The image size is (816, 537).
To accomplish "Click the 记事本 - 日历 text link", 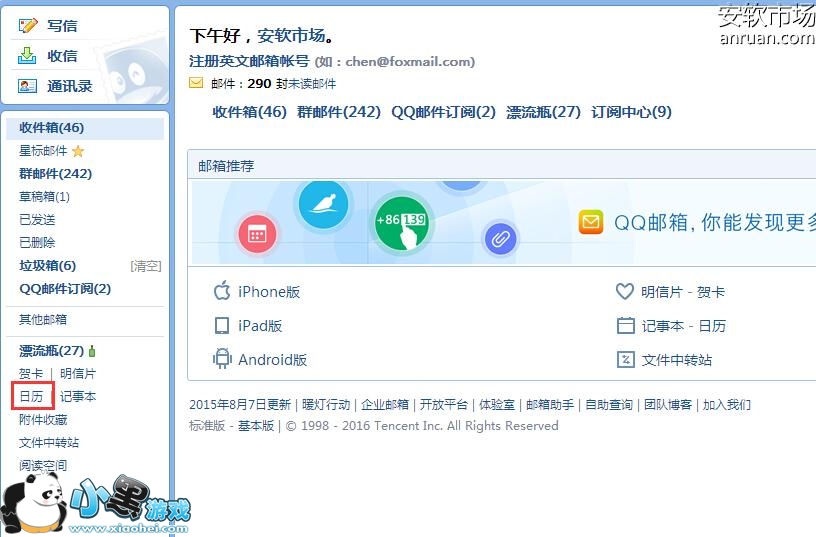I will pyautogui.click(x=684, y=326).
